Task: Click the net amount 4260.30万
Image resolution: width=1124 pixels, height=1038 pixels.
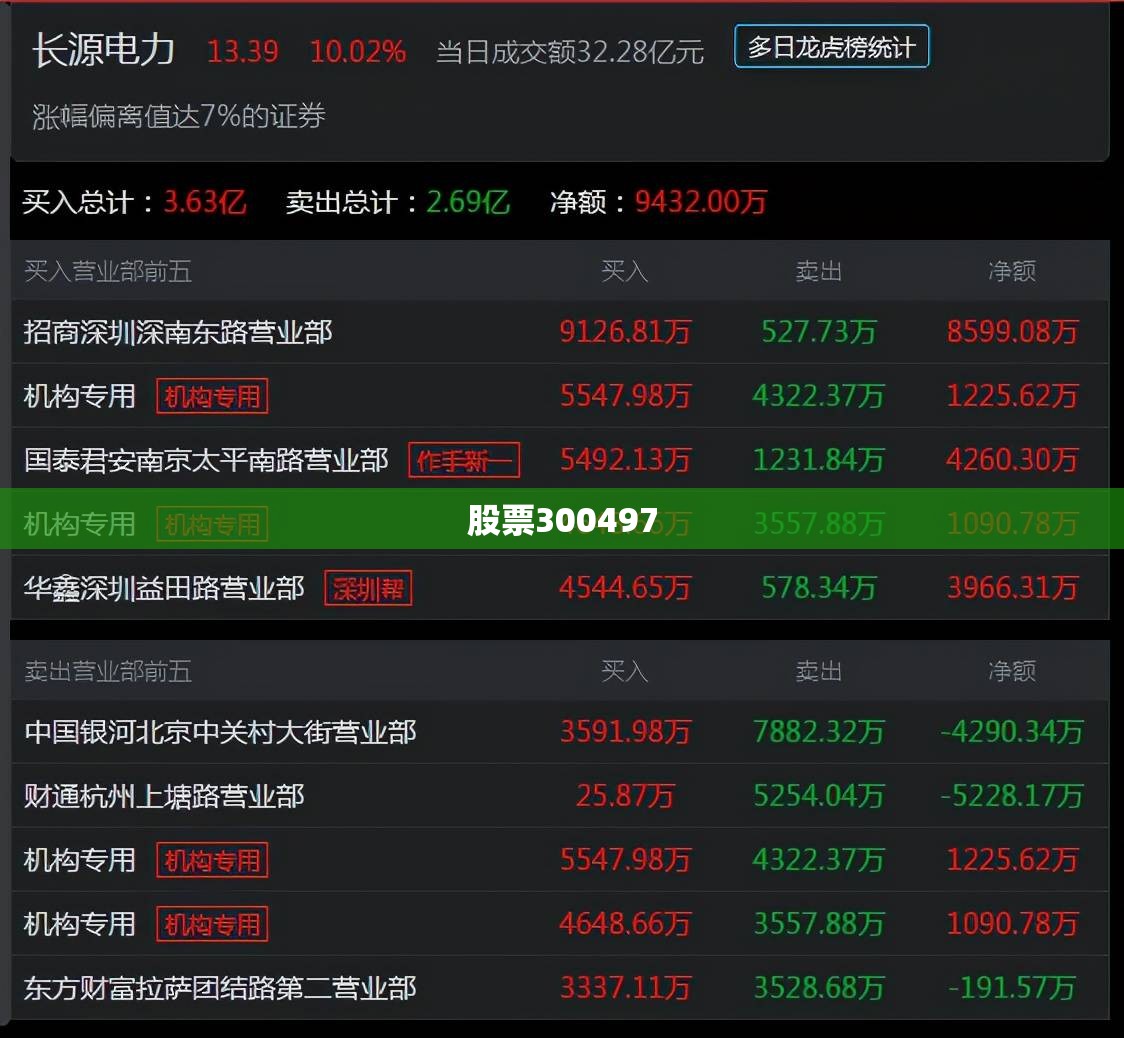Action: tap(1012, 460)
